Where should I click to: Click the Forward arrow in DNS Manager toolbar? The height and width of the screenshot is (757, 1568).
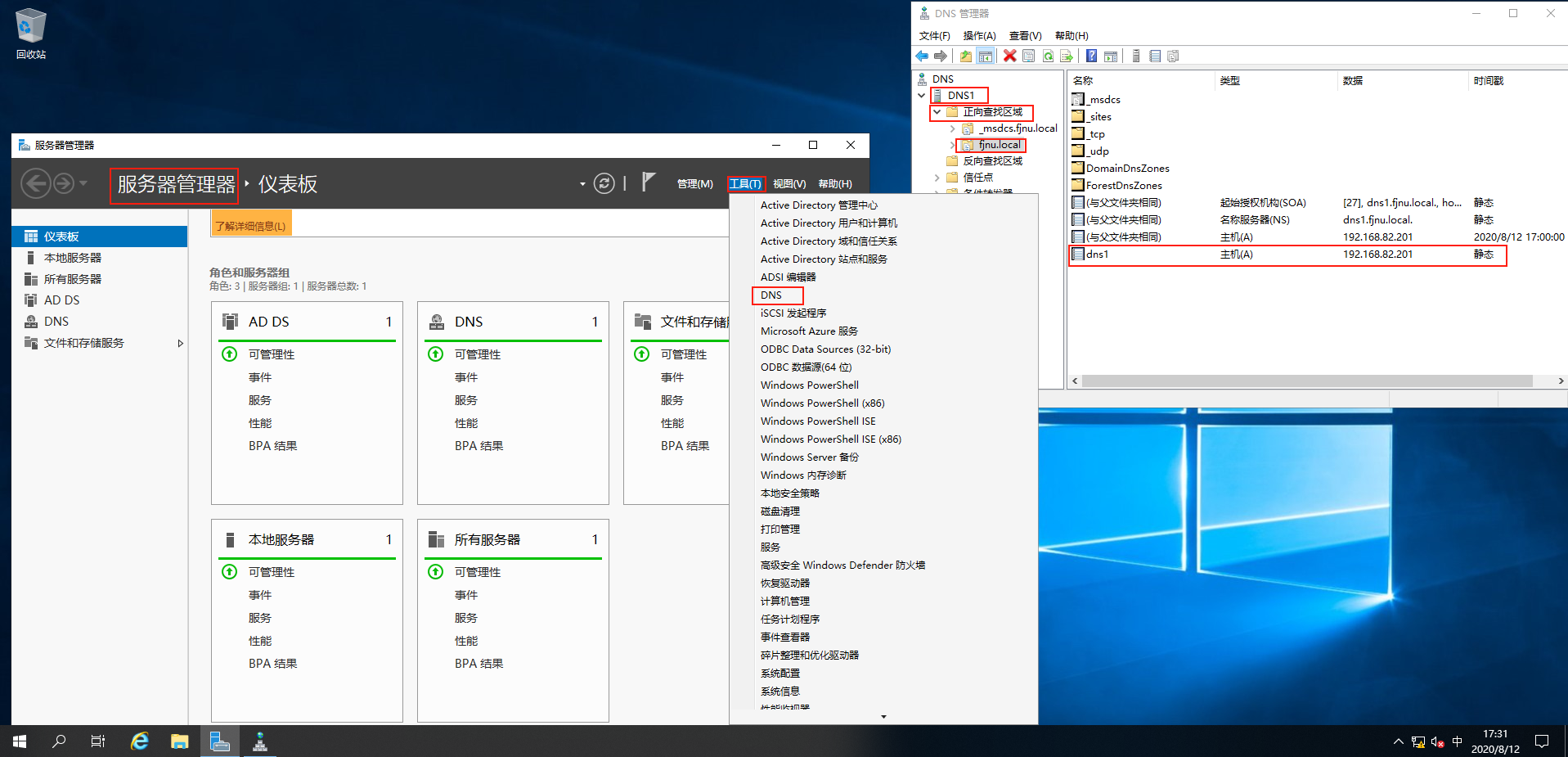click(x=941, y=56)
